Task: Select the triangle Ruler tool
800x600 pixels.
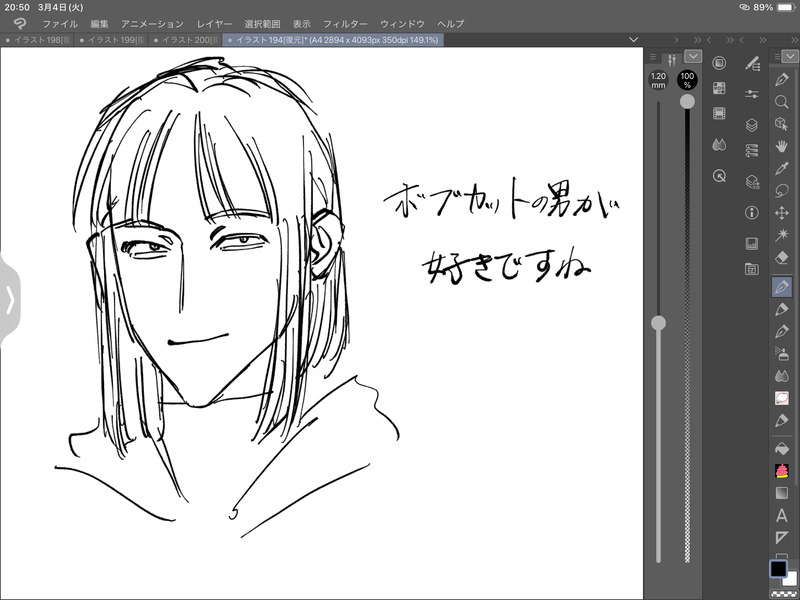Action: pos(782,537)
